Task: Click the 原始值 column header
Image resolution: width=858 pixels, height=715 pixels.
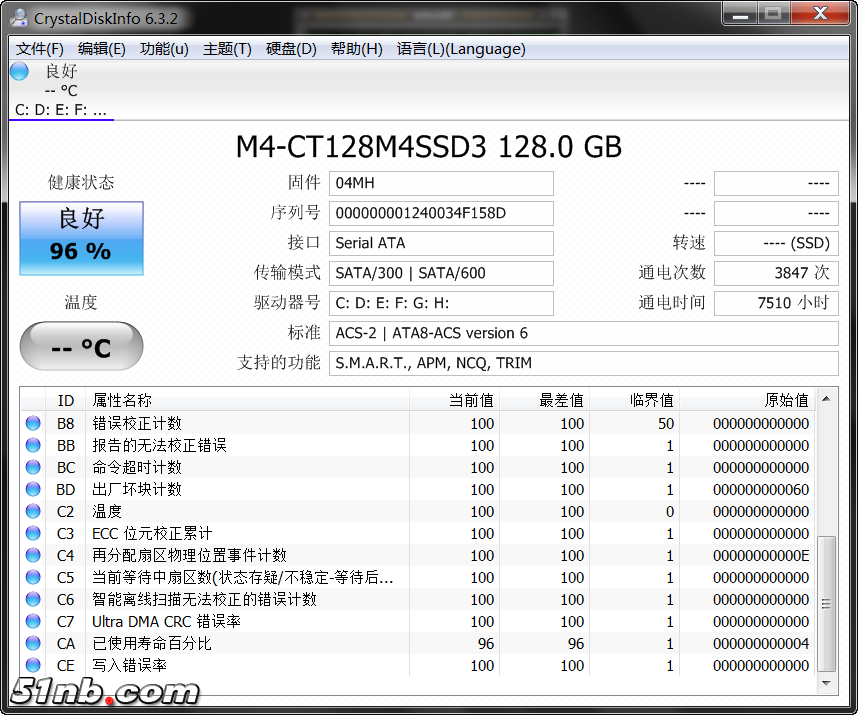Action: tap(786, 400)
